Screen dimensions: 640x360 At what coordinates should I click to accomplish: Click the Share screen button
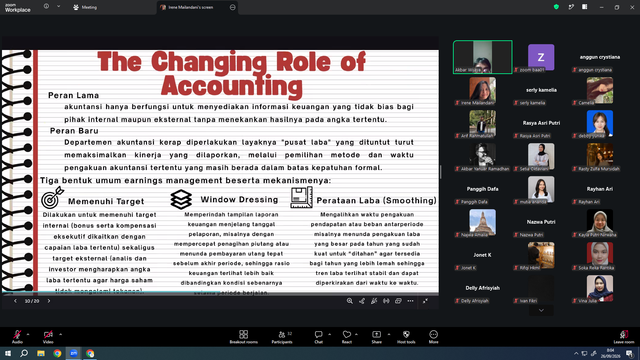click(376, 337)
